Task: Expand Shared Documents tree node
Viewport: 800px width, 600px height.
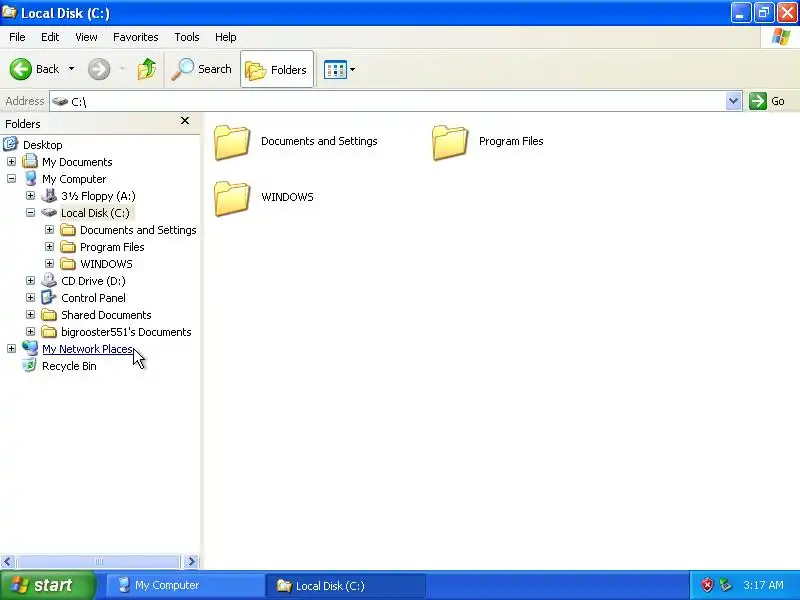Action: coord(30,314)
